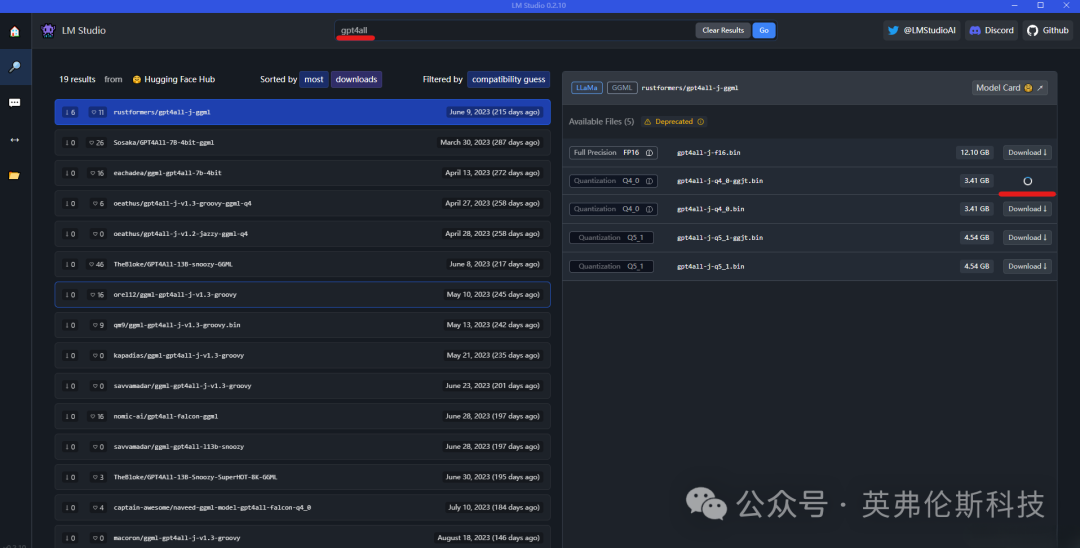Download gpt4all-j-q4_0.bin file
This screenshot has width=1080, height=548.
[1027, 209]
